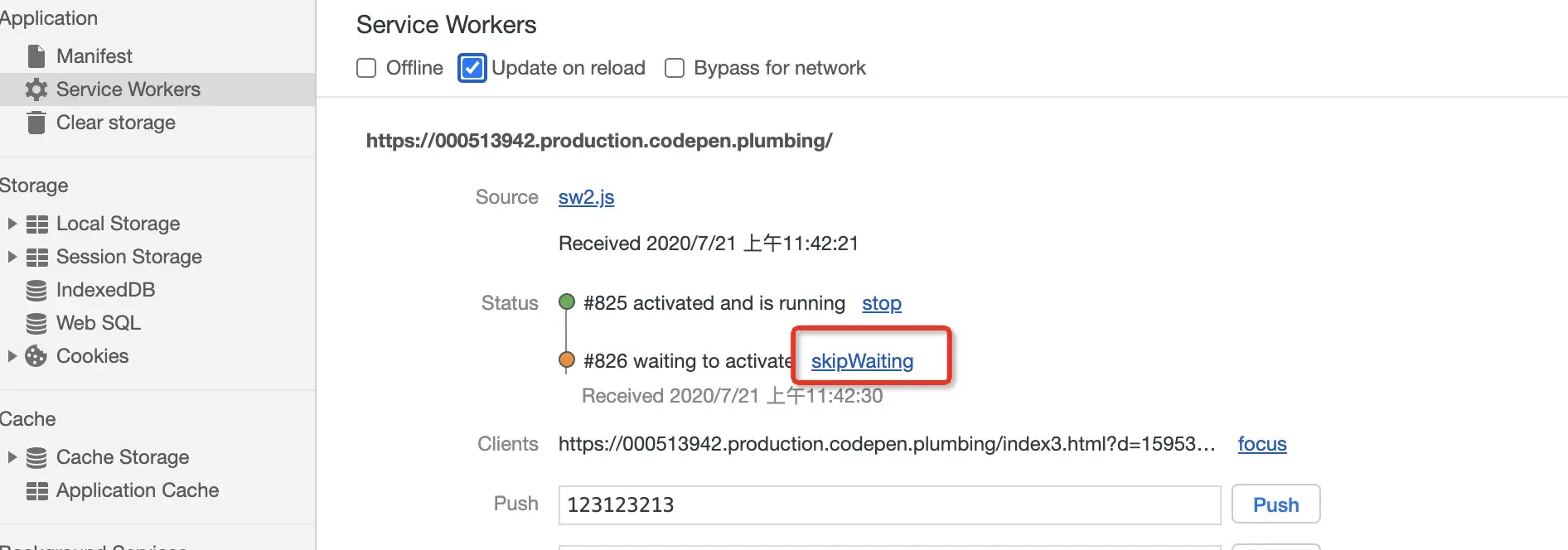
Task: Open the IndexedDB database icon
Action: (36, 290)
